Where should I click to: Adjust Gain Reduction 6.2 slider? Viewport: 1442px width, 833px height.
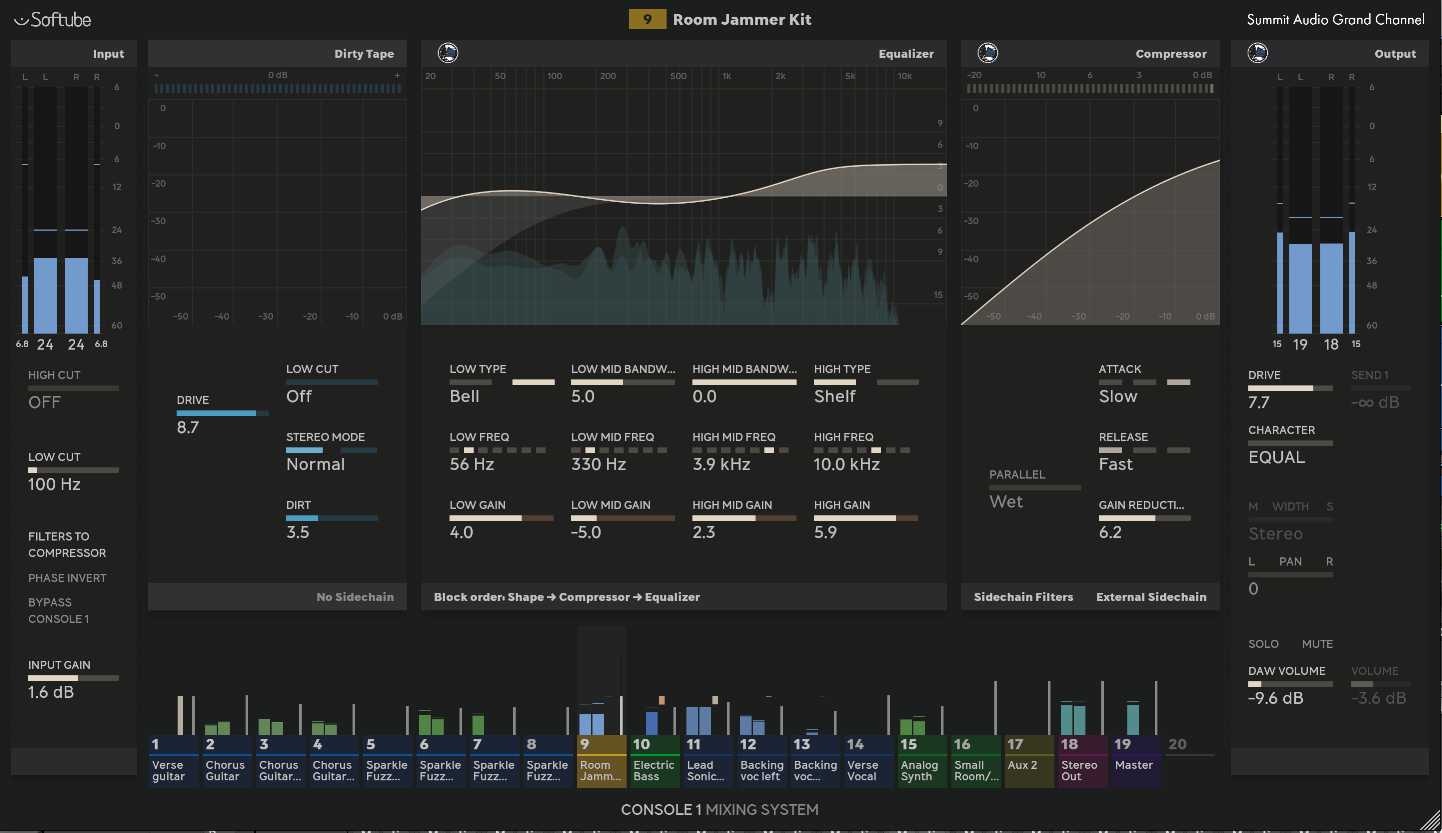(x=1145, y=518)
